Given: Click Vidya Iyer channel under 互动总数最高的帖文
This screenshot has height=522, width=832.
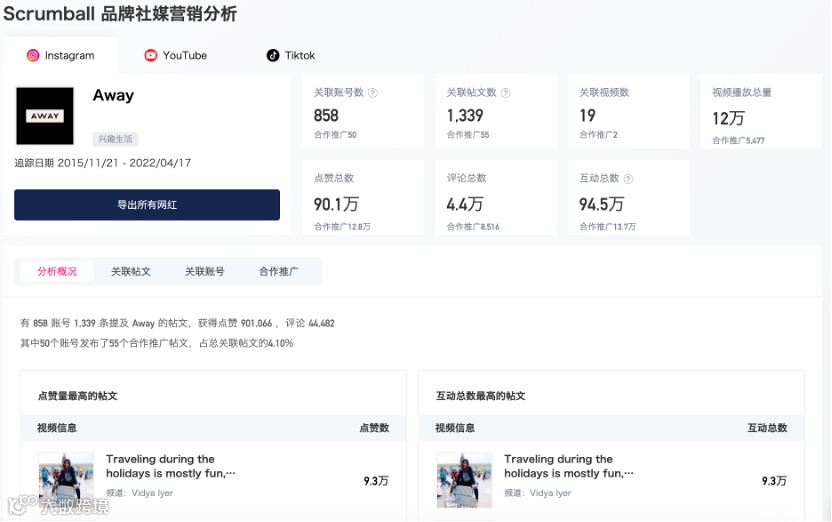Looking at the screenshot, I should pyautogui.click(x=538, y=493).
